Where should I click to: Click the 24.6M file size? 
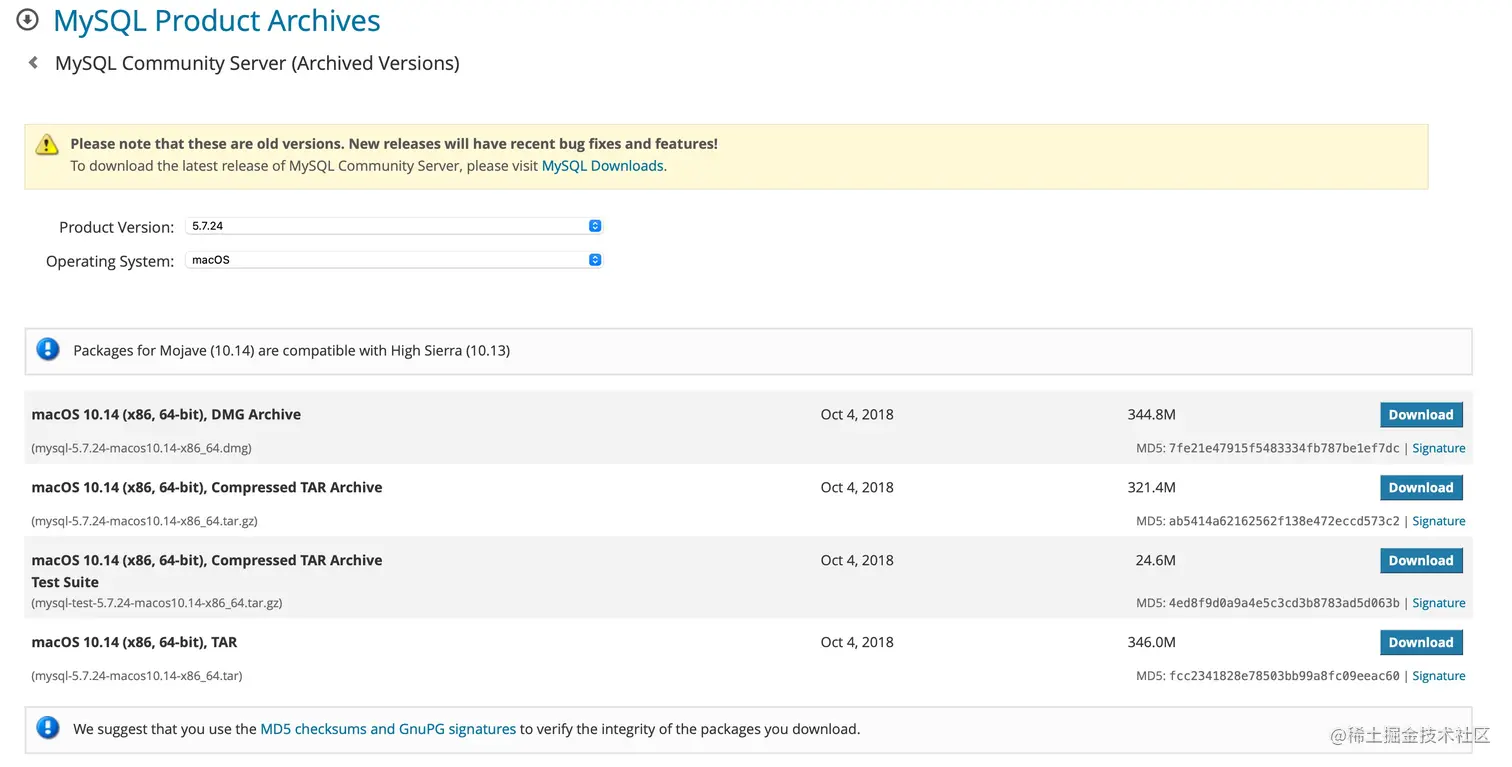(1155, 560)
